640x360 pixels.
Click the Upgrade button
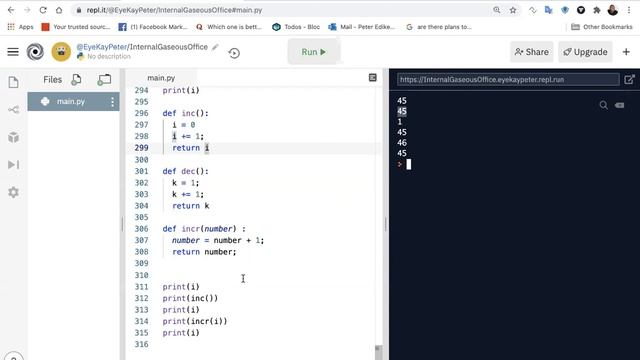(x=585, y=52)
